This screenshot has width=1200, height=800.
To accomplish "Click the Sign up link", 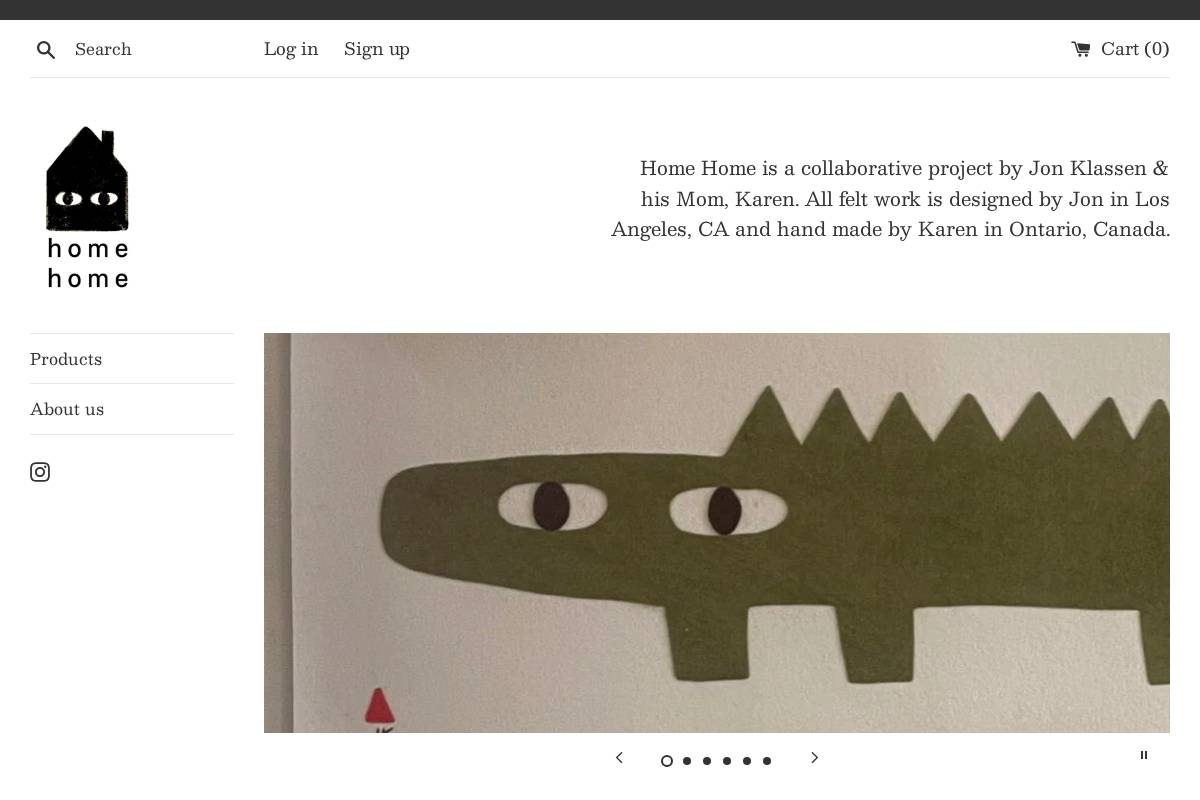I will click(x=377, y=49).
